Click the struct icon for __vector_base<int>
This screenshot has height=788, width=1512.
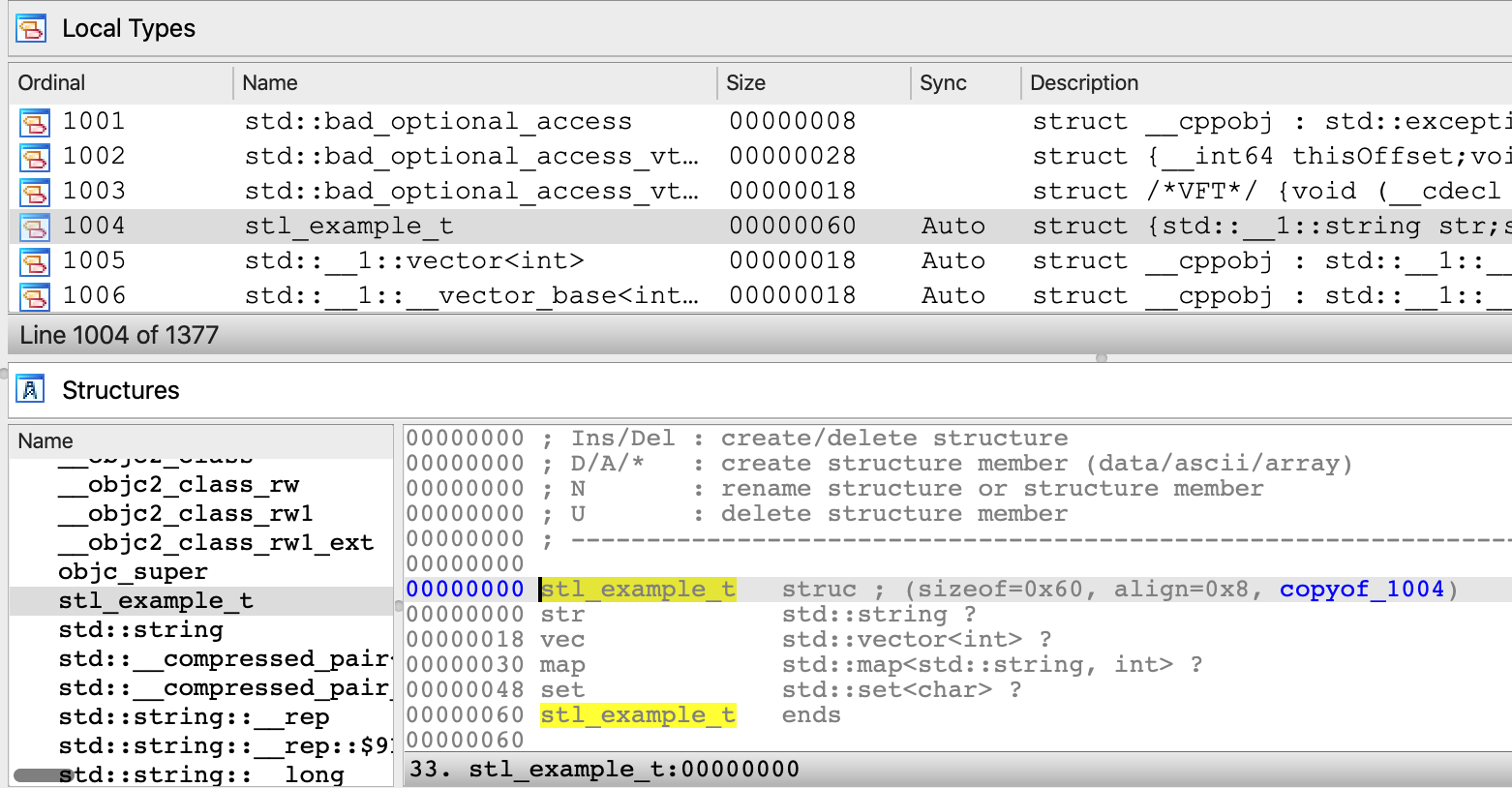[34, 295]
